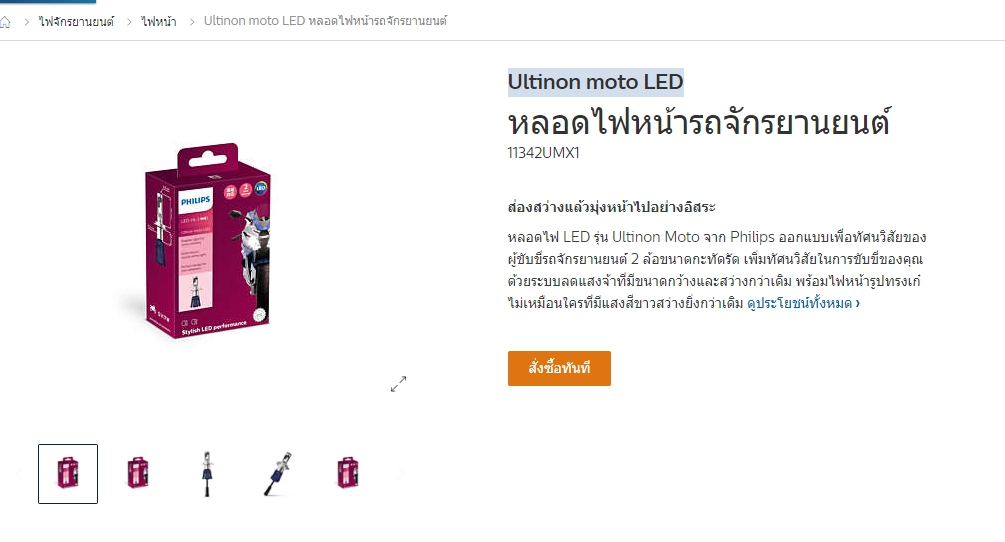Open the ไฟหน้า breadcrumb link
Image resolution: width=1005 pixels, height=542 pixels.
(159, 22)
